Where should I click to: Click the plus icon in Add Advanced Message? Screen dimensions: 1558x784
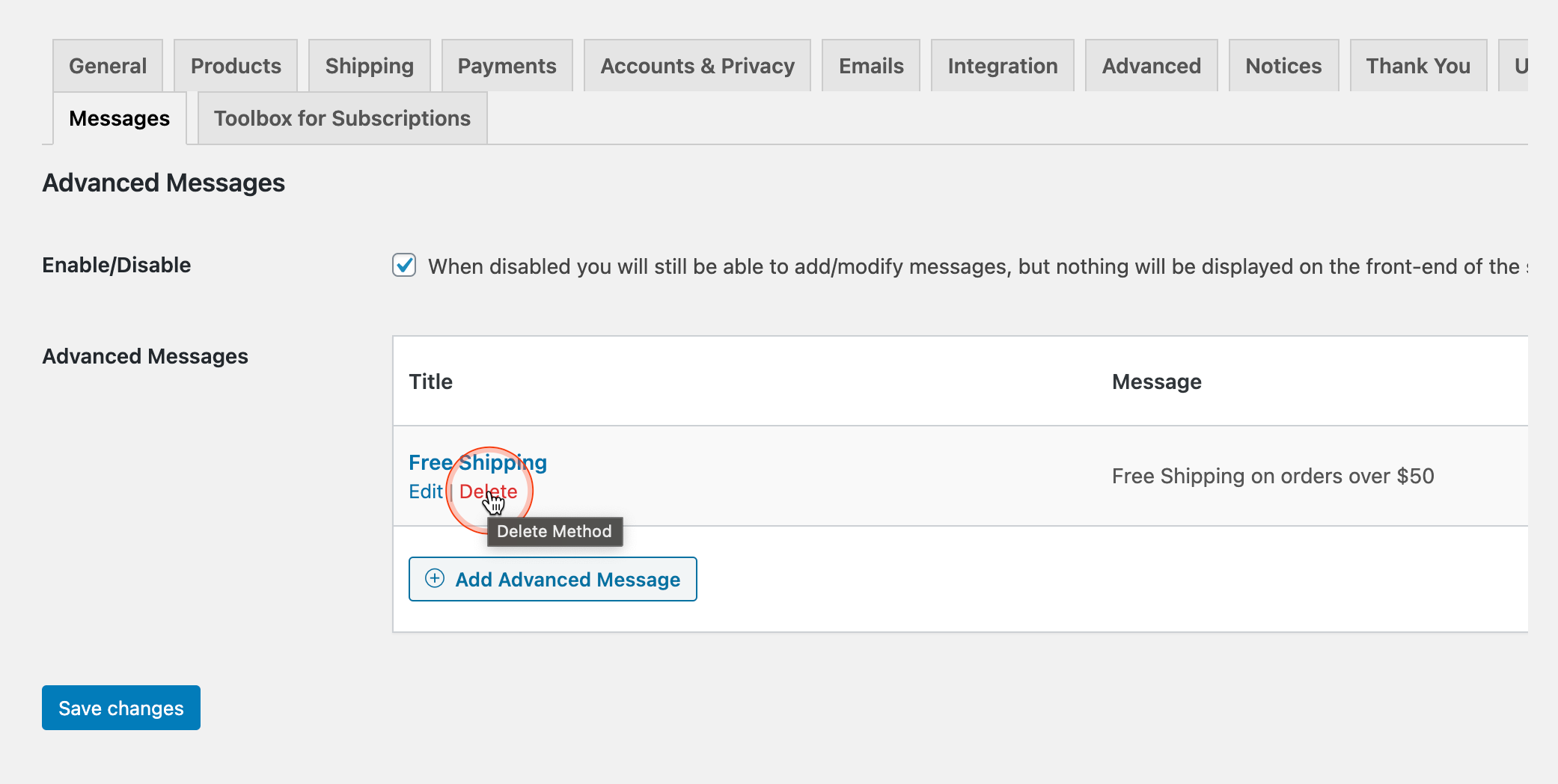[435, 578]
